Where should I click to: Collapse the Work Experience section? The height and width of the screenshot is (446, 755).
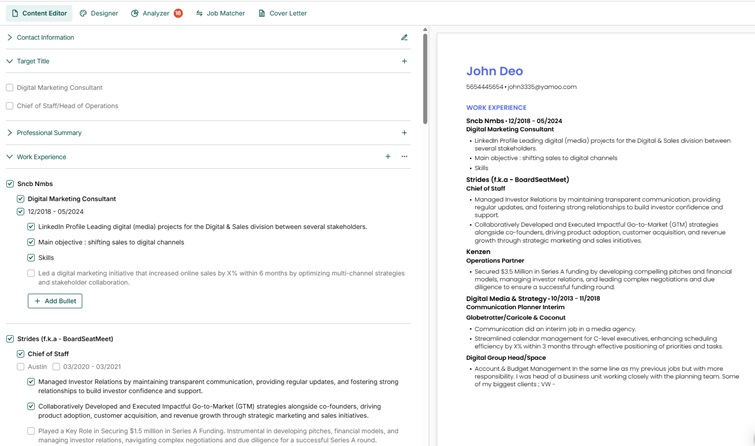pos(10,157)
